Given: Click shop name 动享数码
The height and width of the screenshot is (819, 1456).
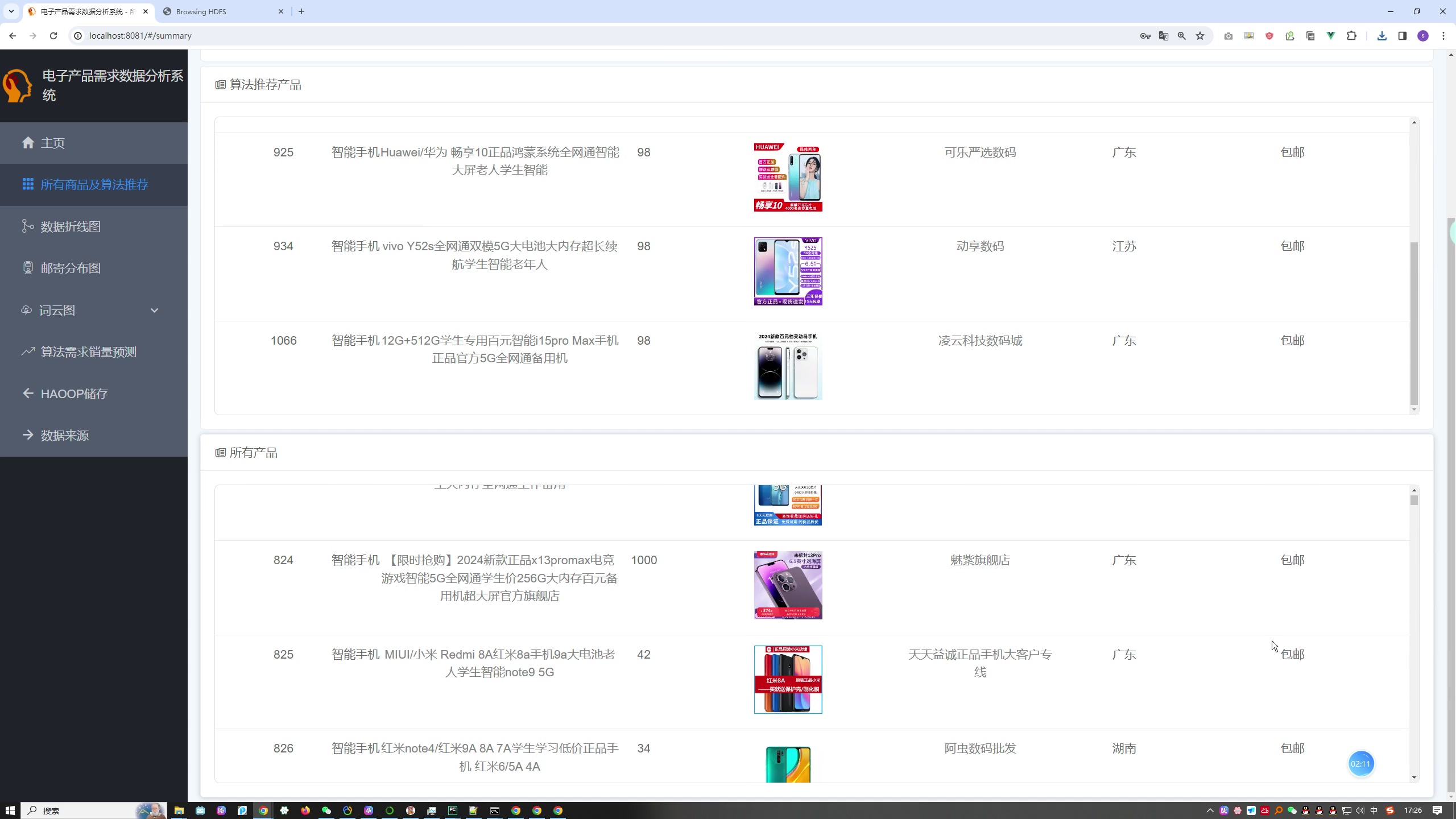Looking at the screenshot, I should (x=980, y=246).
